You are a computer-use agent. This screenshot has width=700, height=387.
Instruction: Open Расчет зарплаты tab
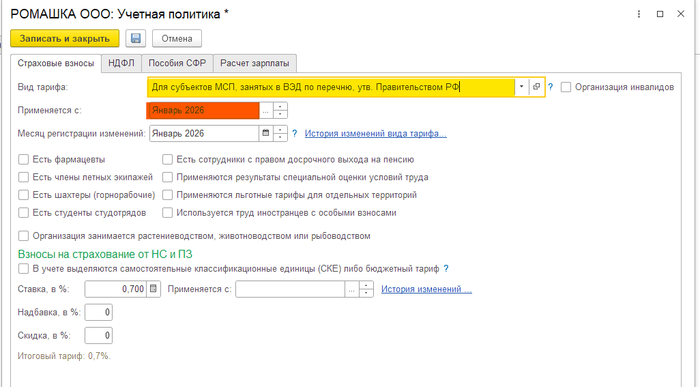[254, 63]
